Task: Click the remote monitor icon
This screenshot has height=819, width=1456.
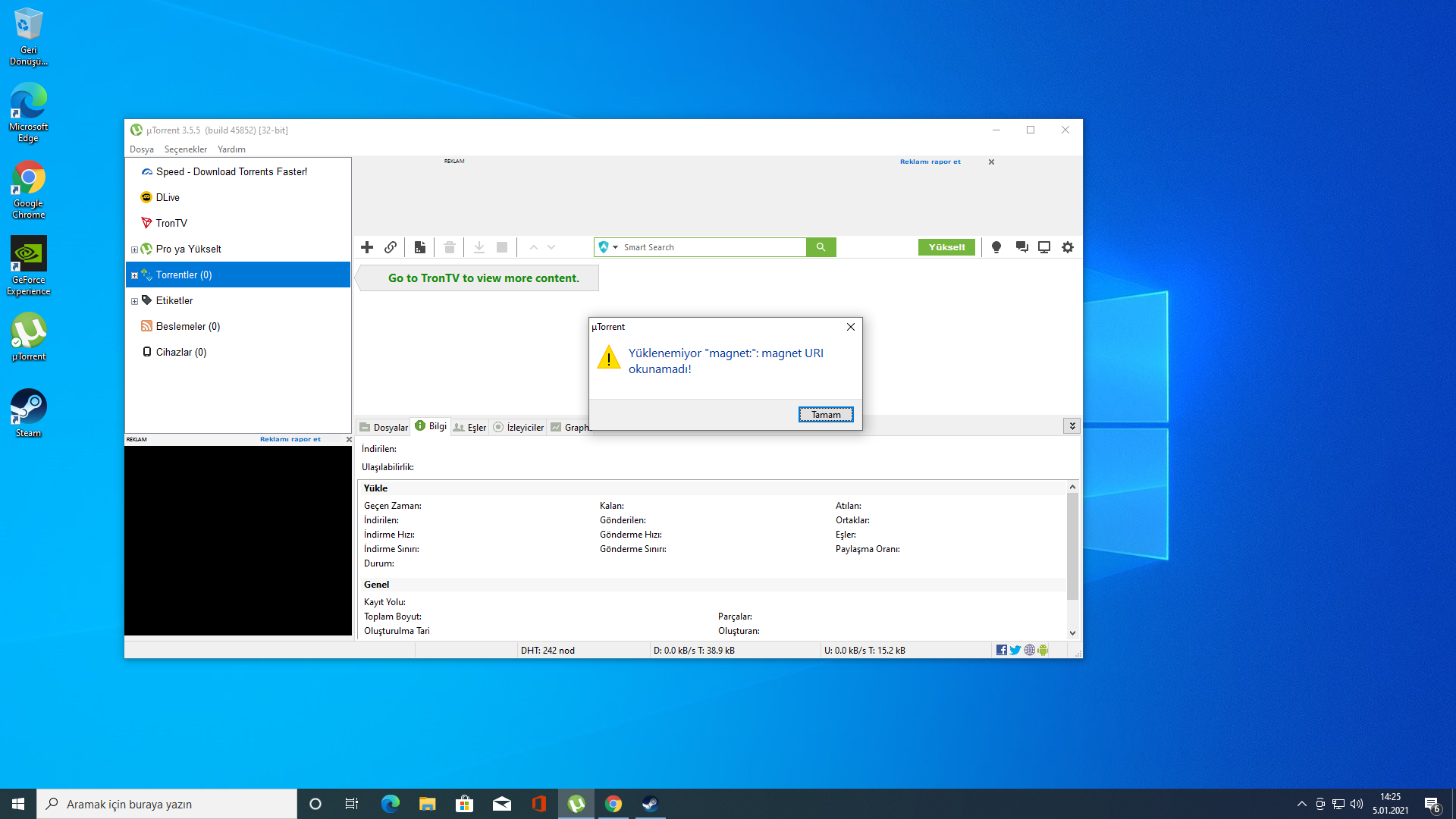Action: pyautogui.click(x=1044, y=247)
